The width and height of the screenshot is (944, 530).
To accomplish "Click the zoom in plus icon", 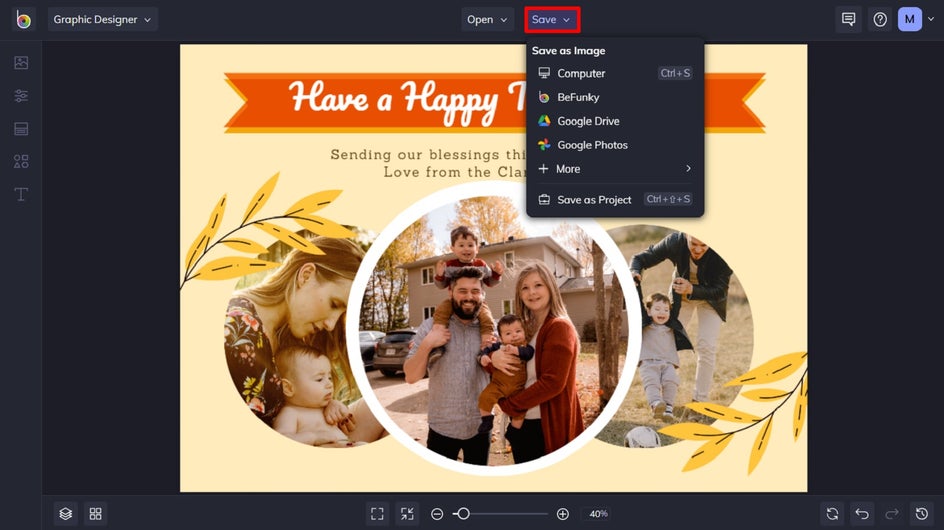I will [x=563, y=514].
